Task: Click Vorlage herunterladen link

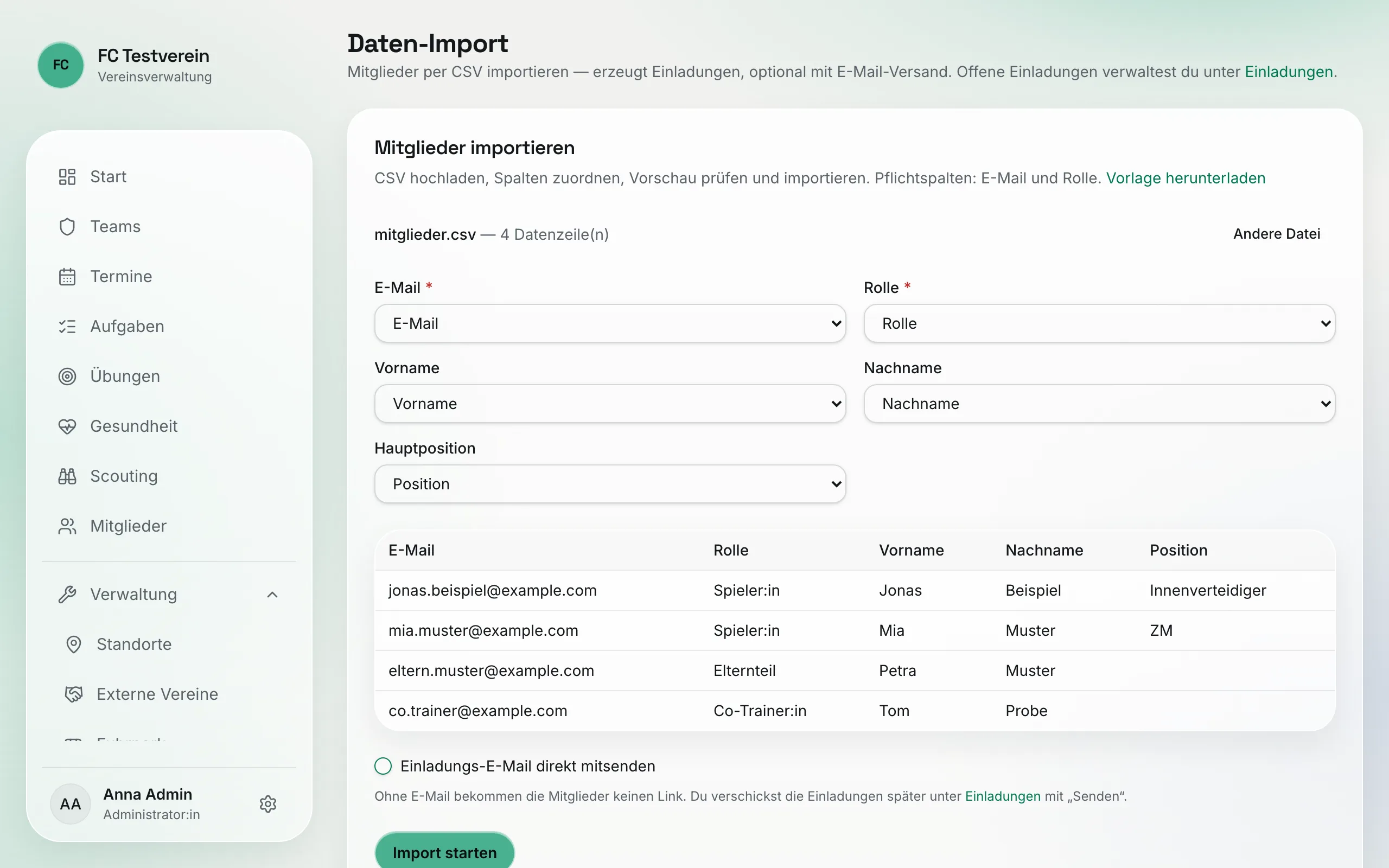Action: coord(1186,178)
